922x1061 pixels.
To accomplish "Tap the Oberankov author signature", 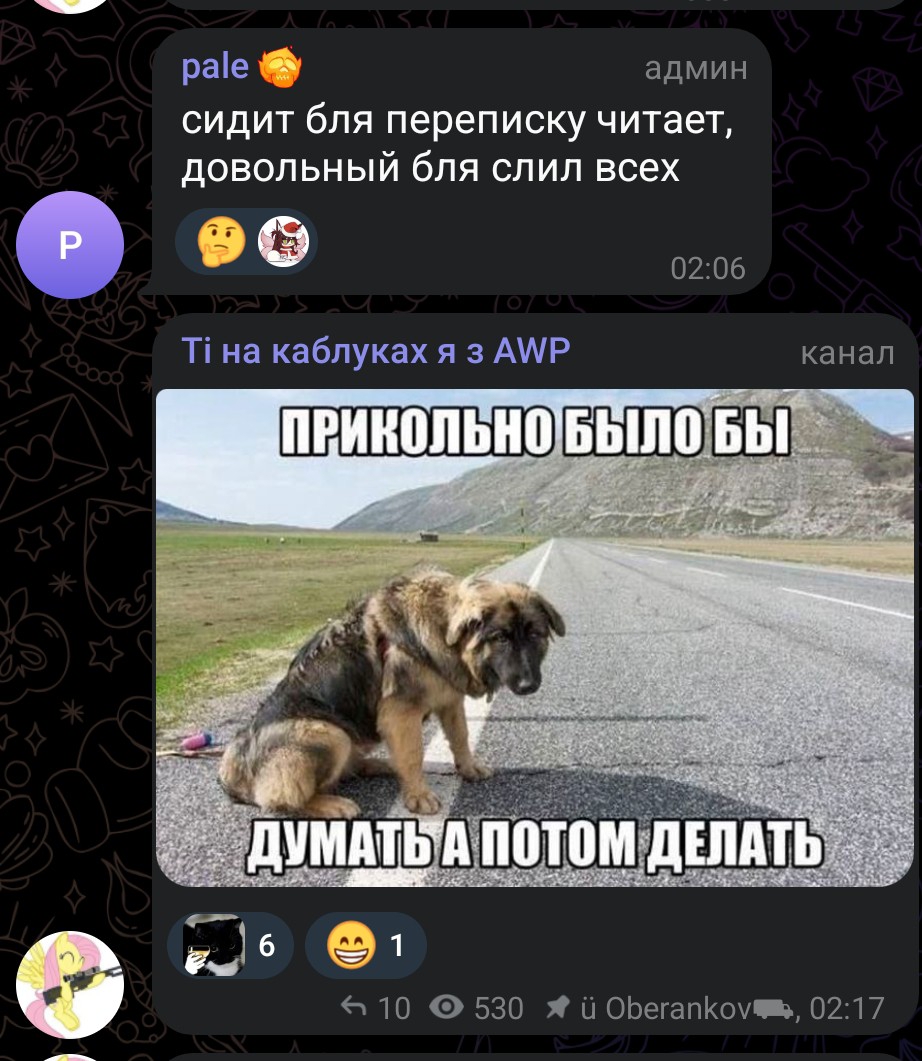I will click(678, 1008).
